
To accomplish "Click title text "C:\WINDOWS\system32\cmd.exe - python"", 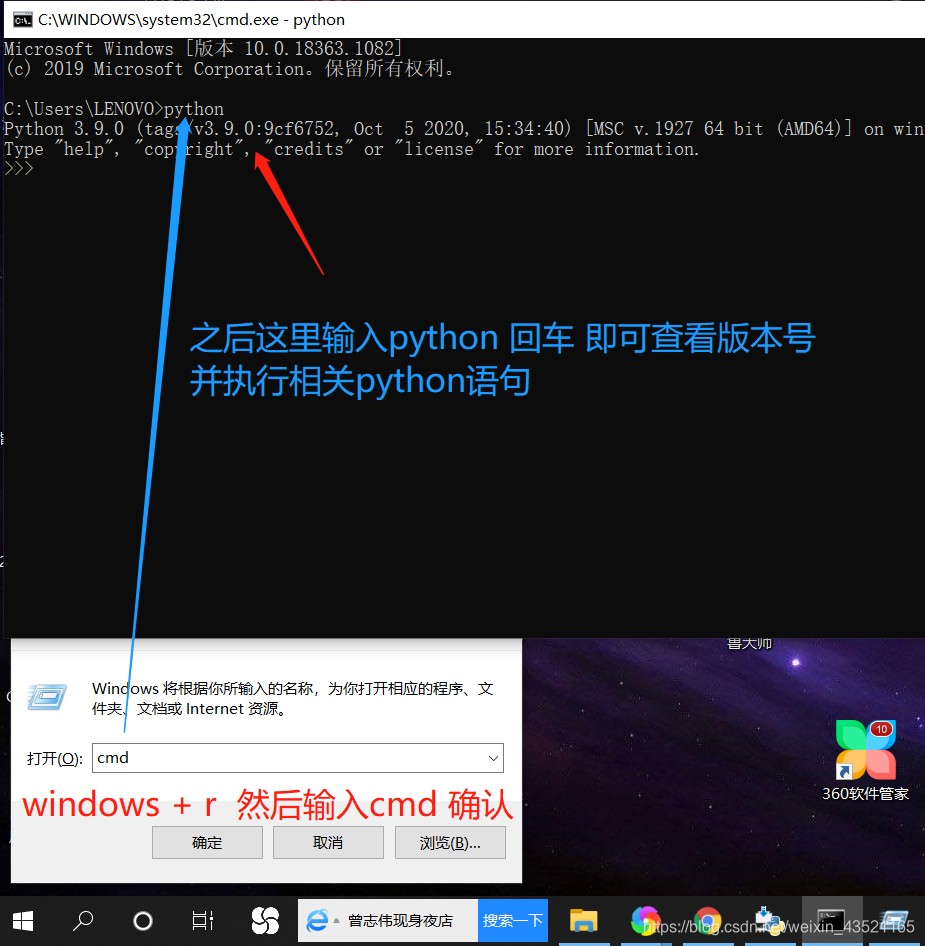I will pos(191,20).
